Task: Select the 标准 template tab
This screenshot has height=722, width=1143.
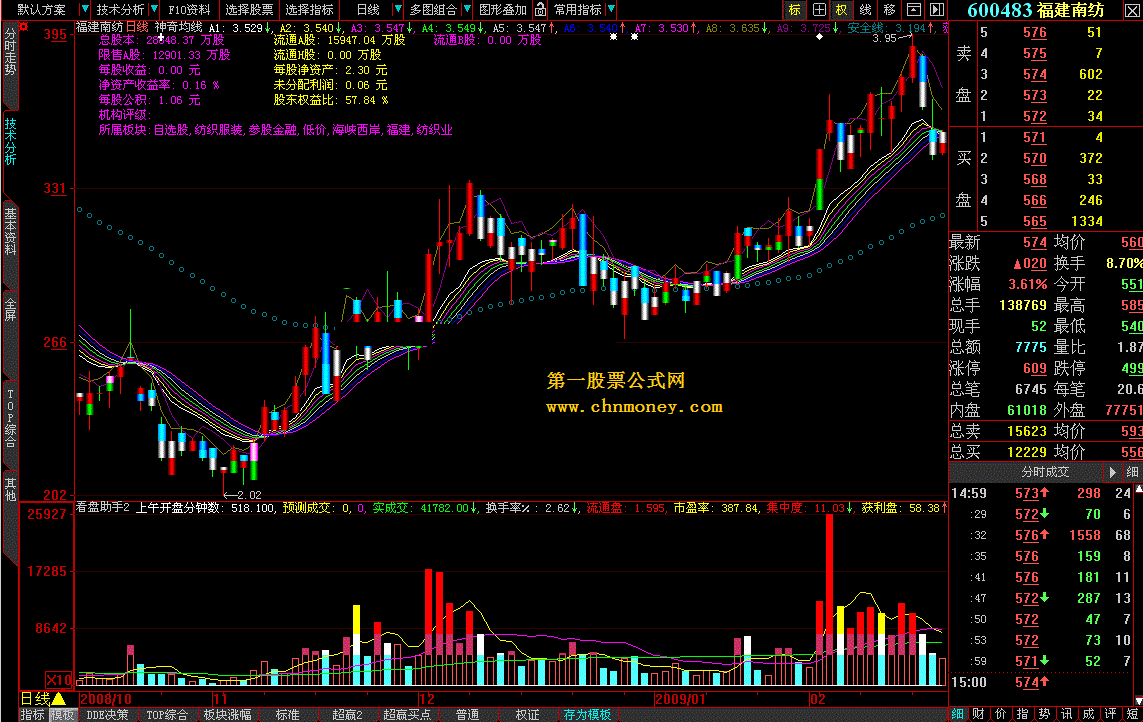Action: pyautogui.click(x=287, y=715)
